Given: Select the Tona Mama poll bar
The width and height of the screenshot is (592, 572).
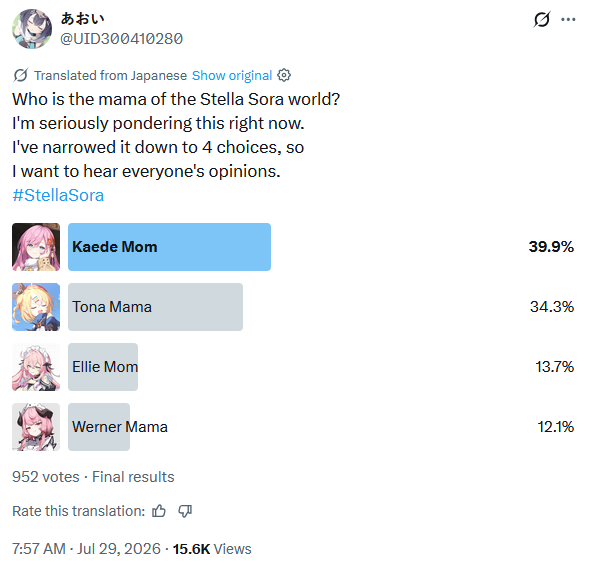Looking at the screenshot, I should click(x=156, y=307).
